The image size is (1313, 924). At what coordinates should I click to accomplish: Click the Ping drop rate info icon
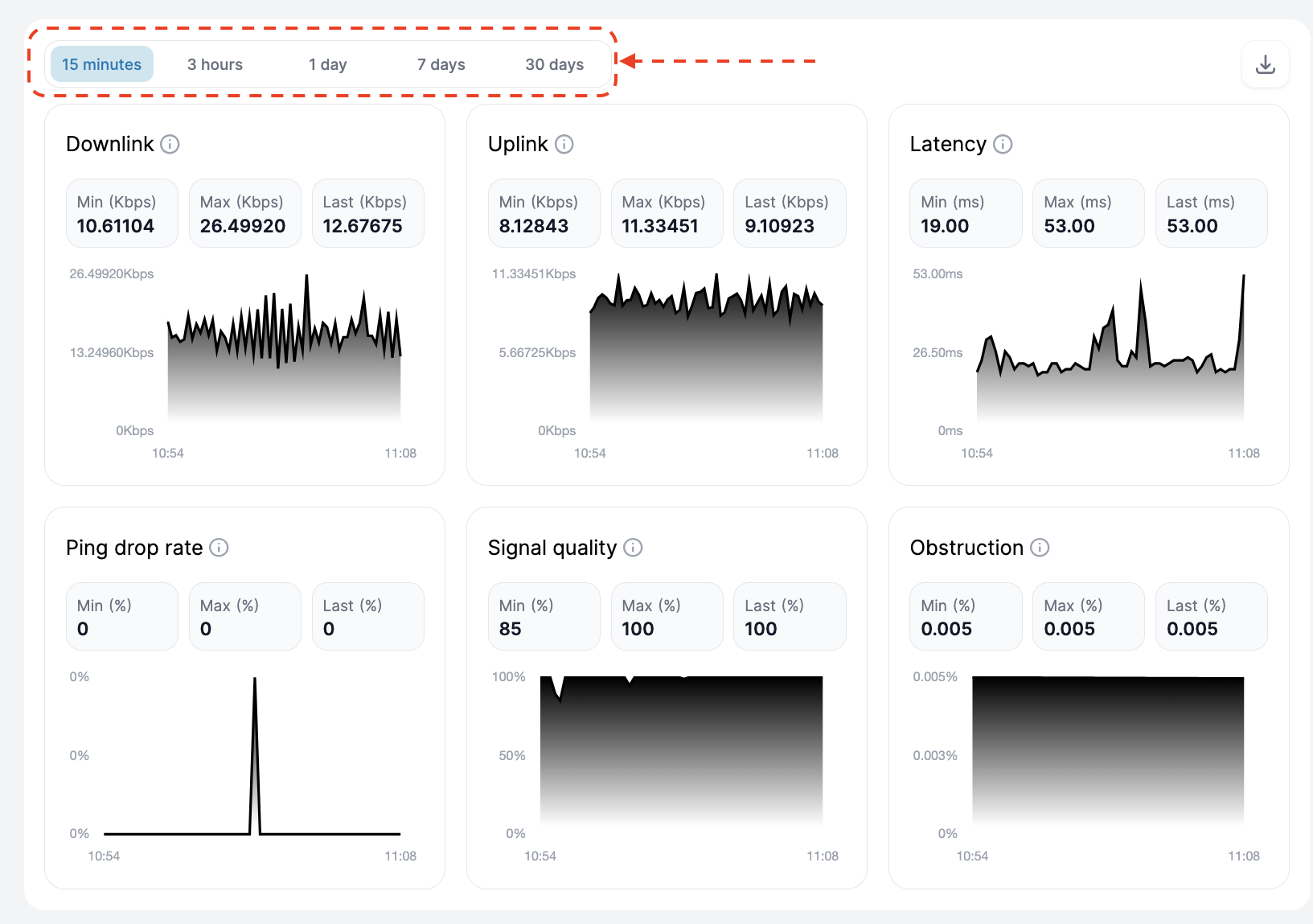coord(219,548)
